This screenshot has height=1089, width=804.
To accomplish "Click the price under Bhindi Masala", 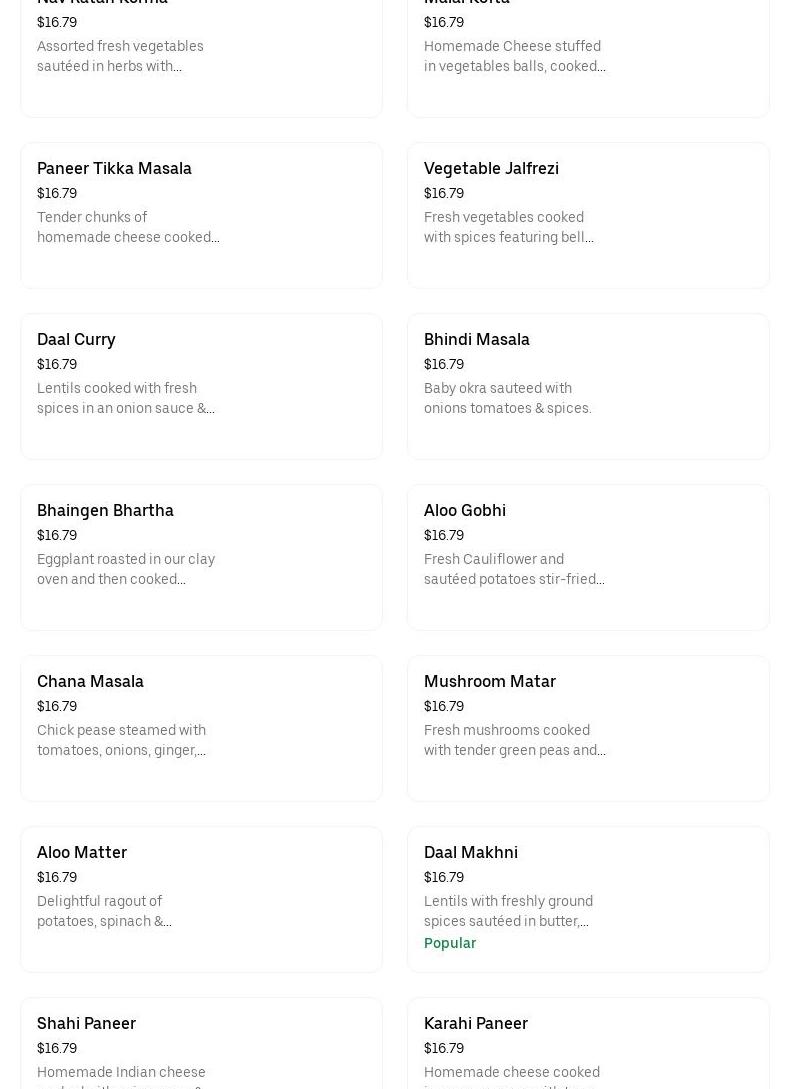I will point(443,364).
